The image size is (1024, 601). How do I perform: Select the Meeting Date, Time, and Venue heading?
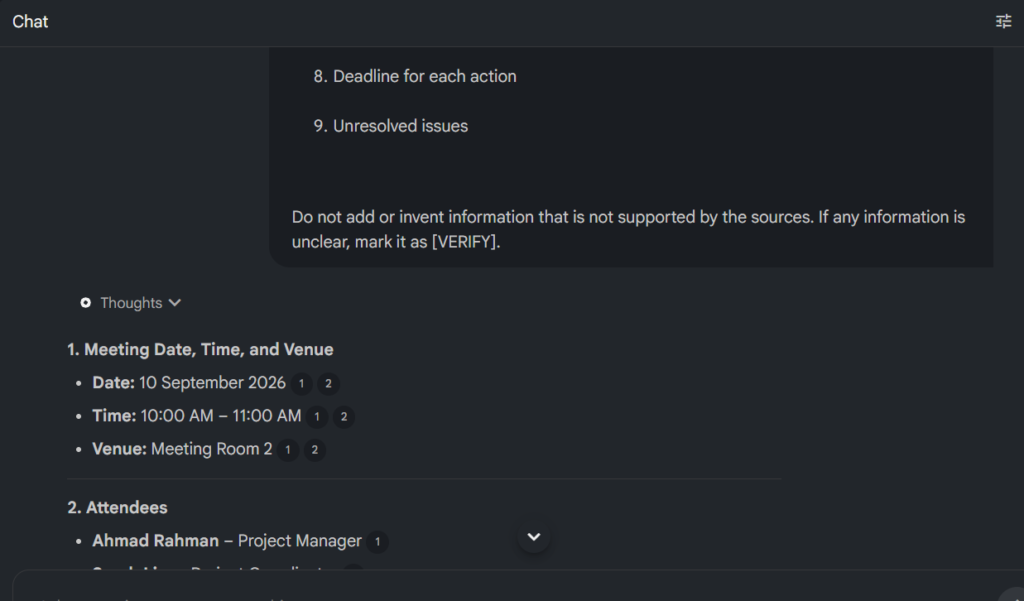200,349
